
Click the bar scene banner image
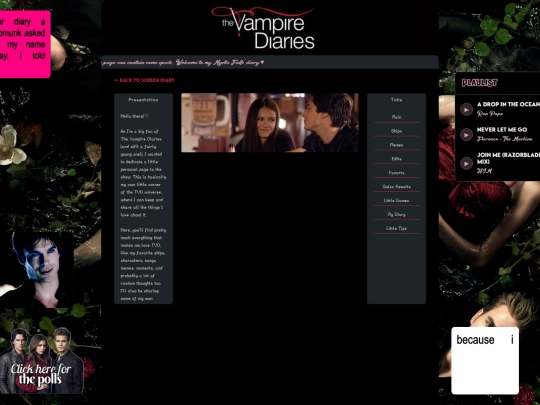(270, 123)
